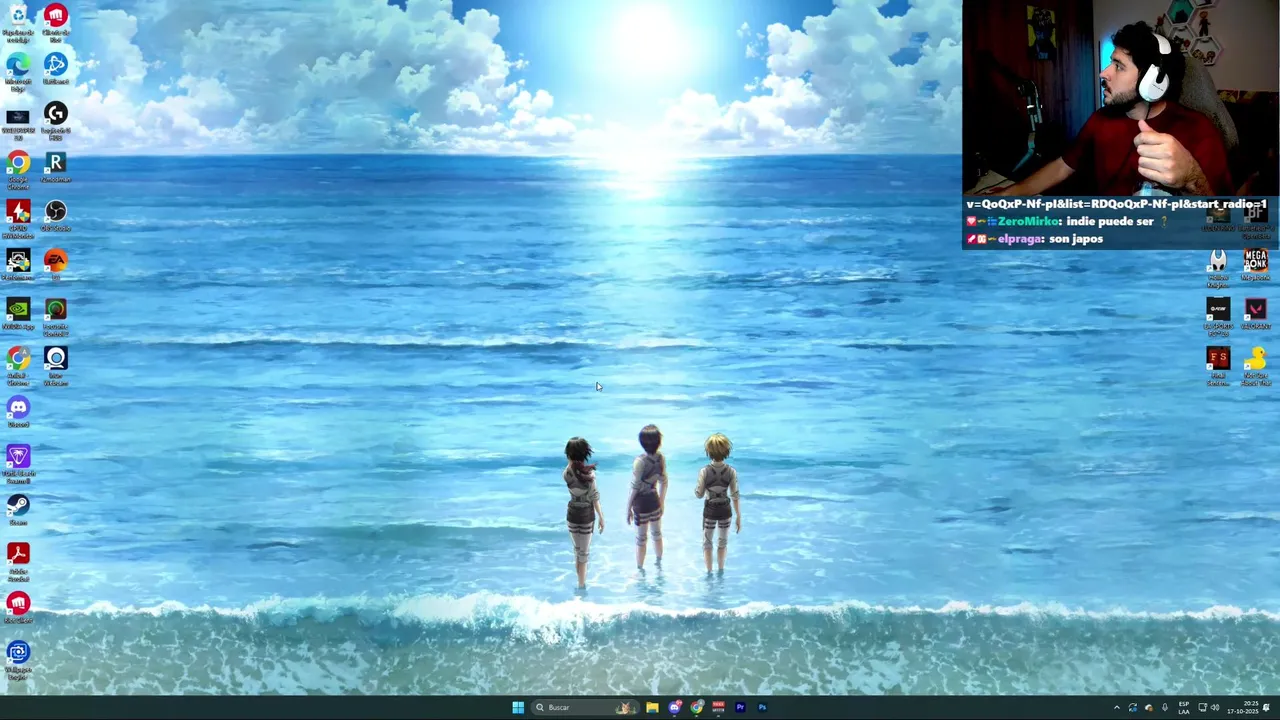Open Premiere Pro from the taskbar
This screenshot has width=1280, height=720.
[740, 707]
